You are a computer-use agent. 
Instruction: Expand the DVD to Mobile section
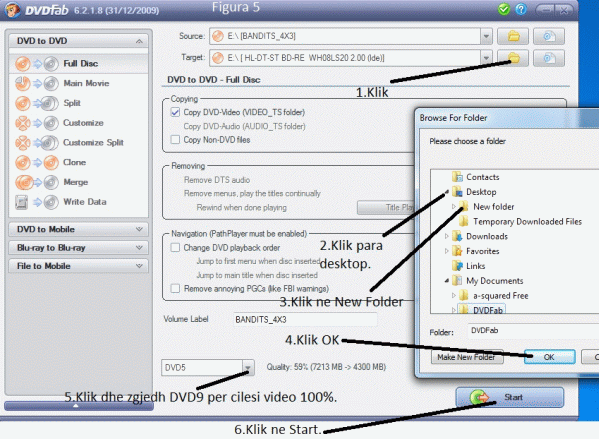[x=78, y=229]
